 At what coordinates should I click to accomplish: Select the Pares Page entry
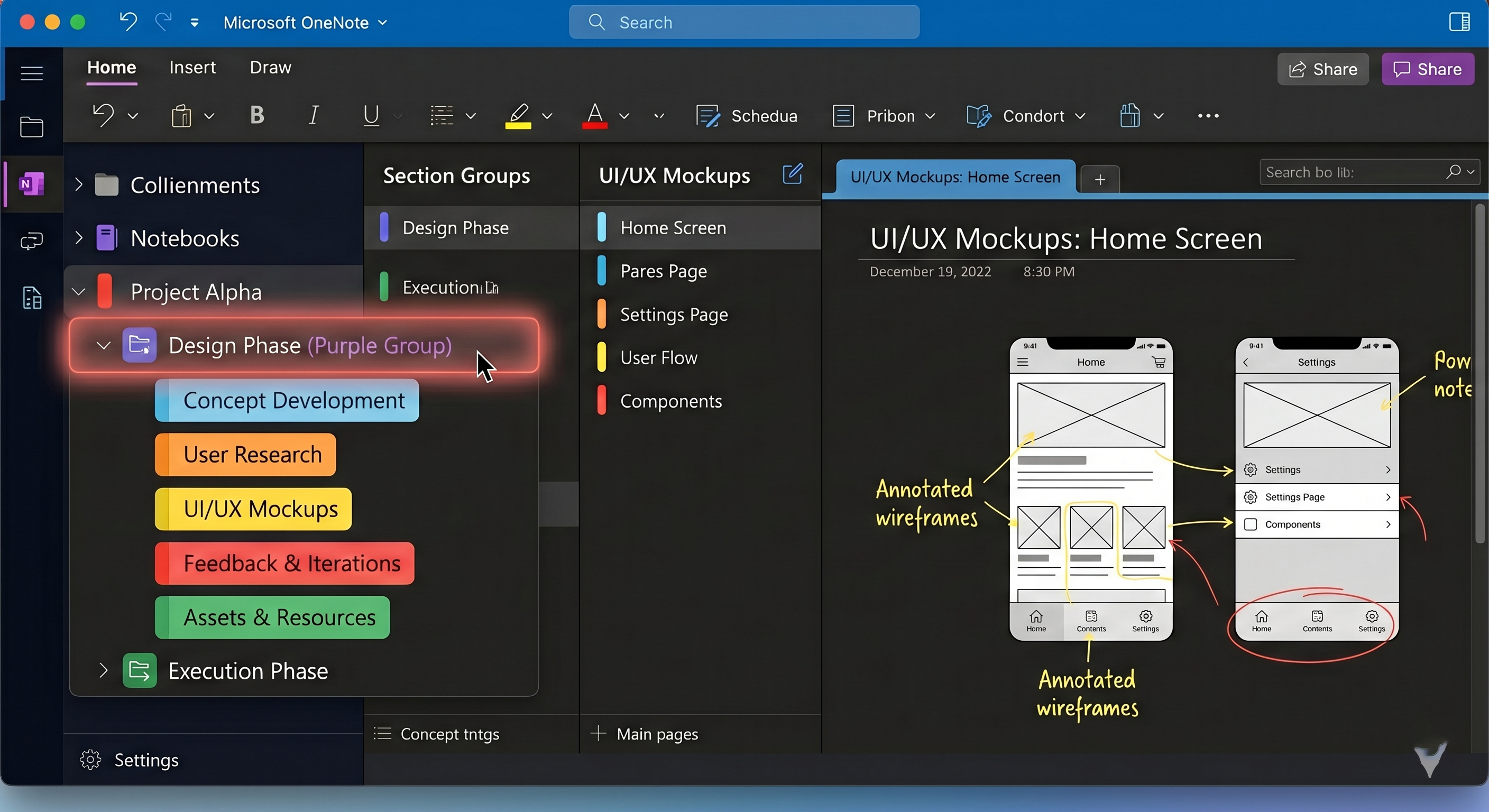[701, 271]
